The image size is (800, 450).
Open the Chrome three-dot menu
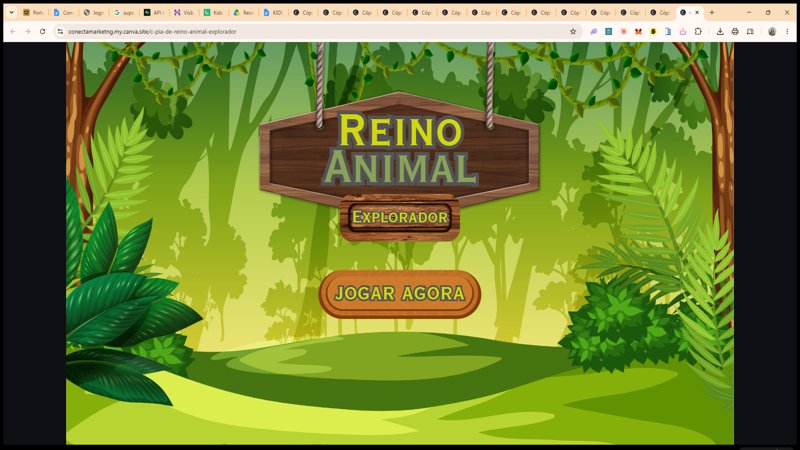[787, 32]
